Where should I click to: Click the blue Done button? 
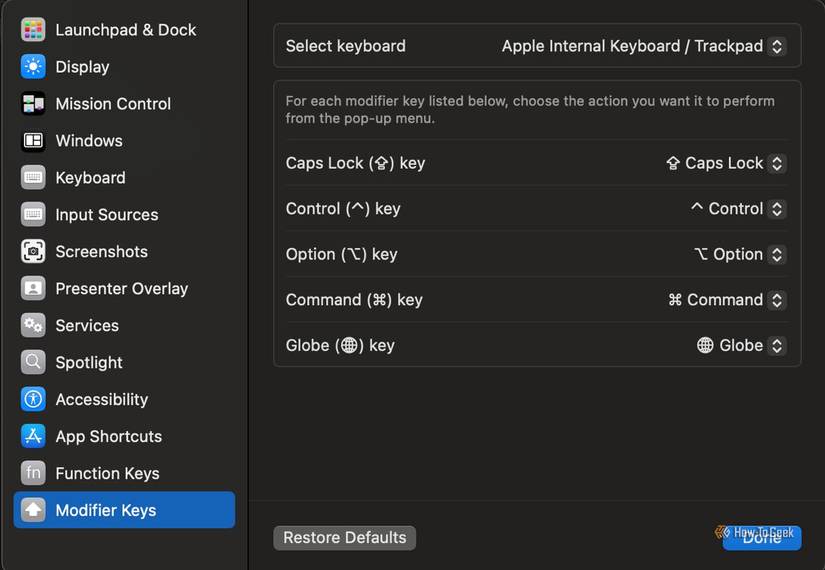tap(762, 538)
